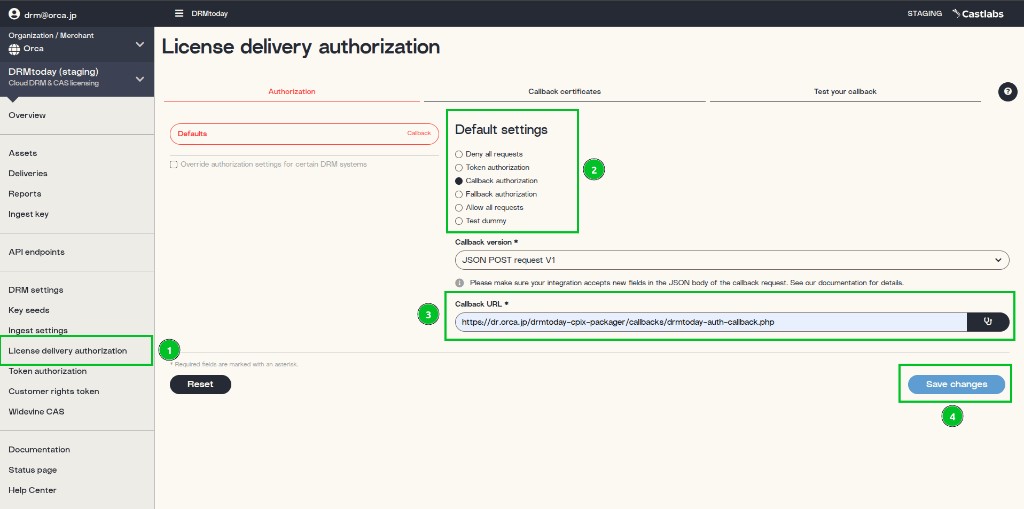This screenshot has width=1024, height=509.
Task: Expand the Organization / Merchant Orca selector
Action: [77, 44]
